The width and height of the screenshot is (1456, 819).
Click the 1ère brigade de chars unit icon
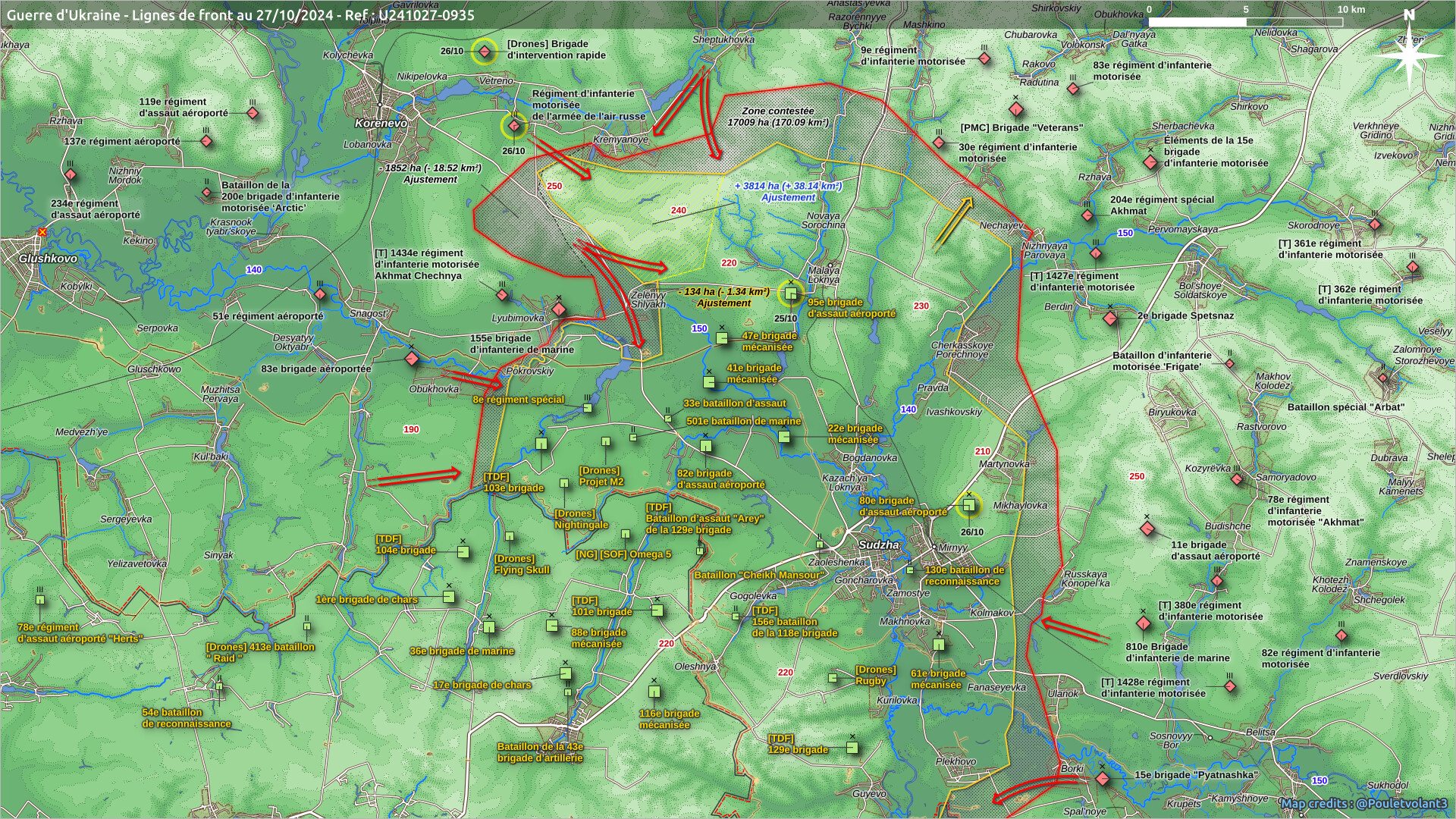[x=449, y=597]
